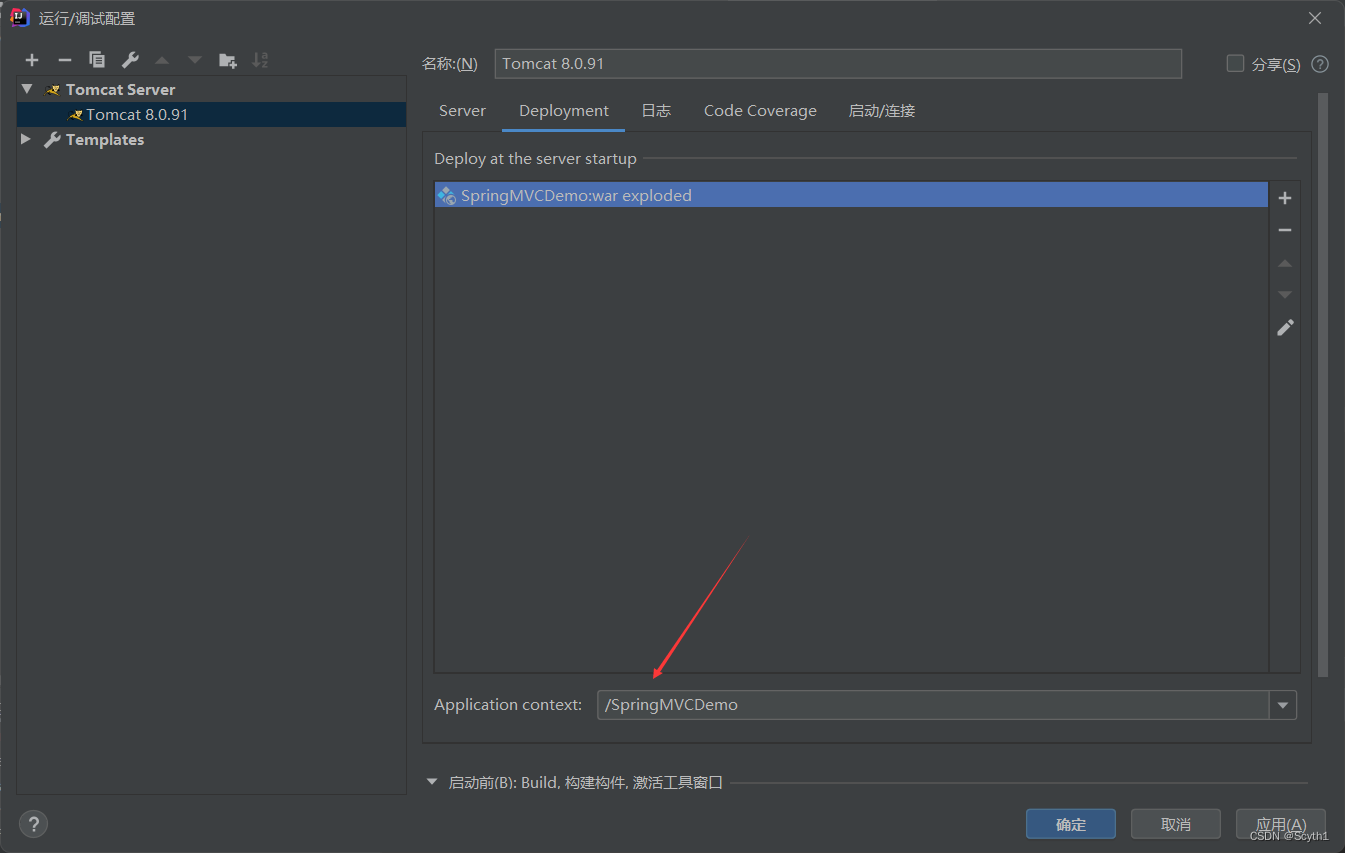Open help icon next to share checkbox
1345x853 pixels.
[1320, 64]
